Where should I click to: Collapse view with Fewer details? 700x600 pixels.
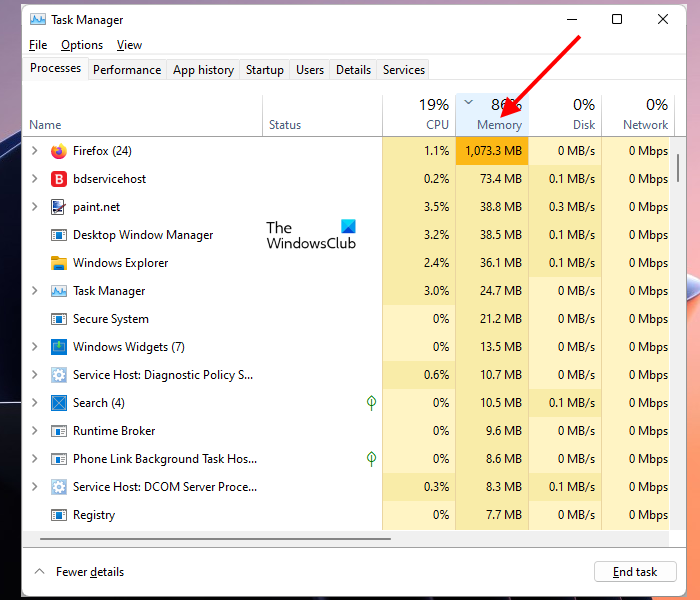click(80, 572)
